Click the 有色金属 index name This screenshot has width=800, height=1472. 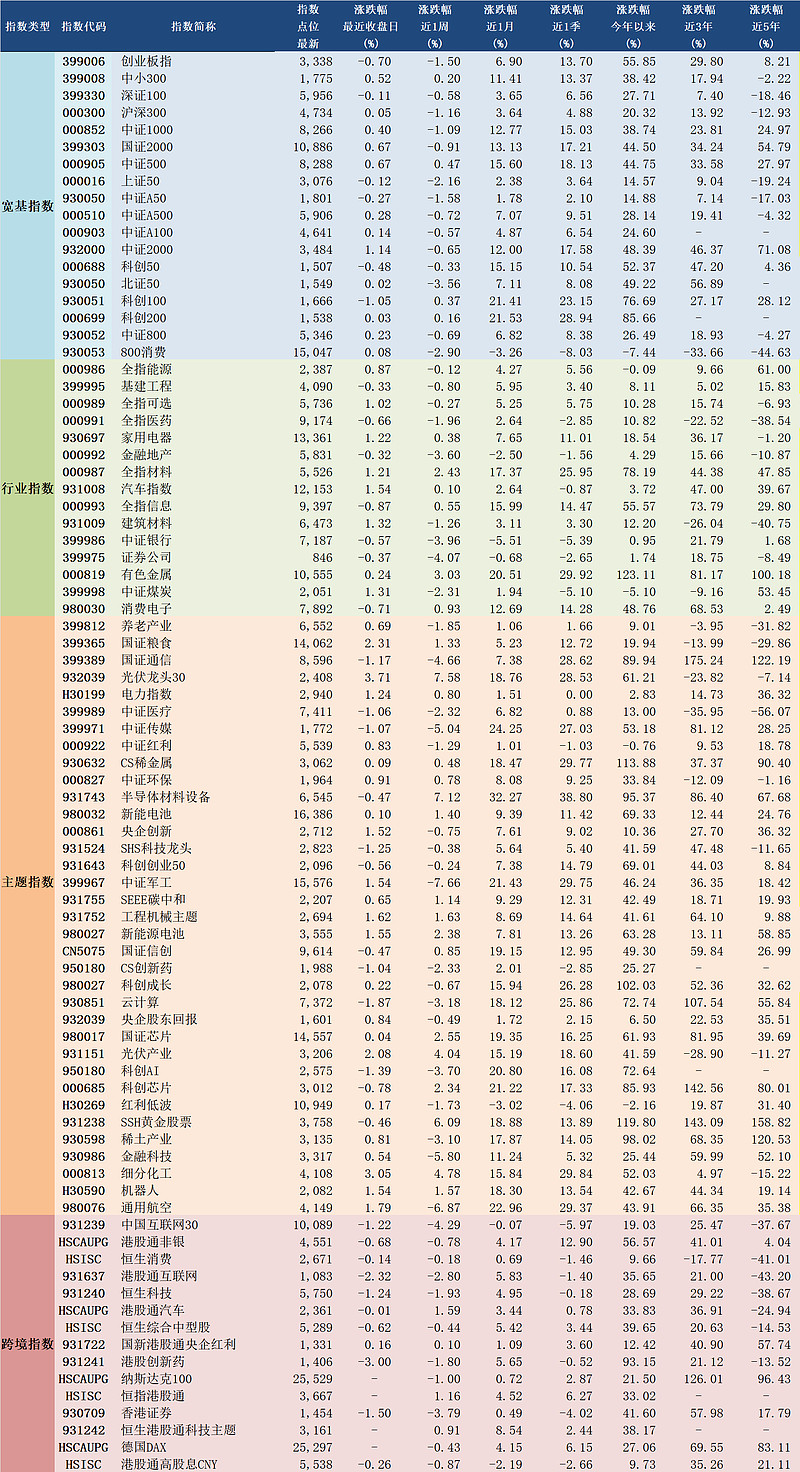pos(145,574)
